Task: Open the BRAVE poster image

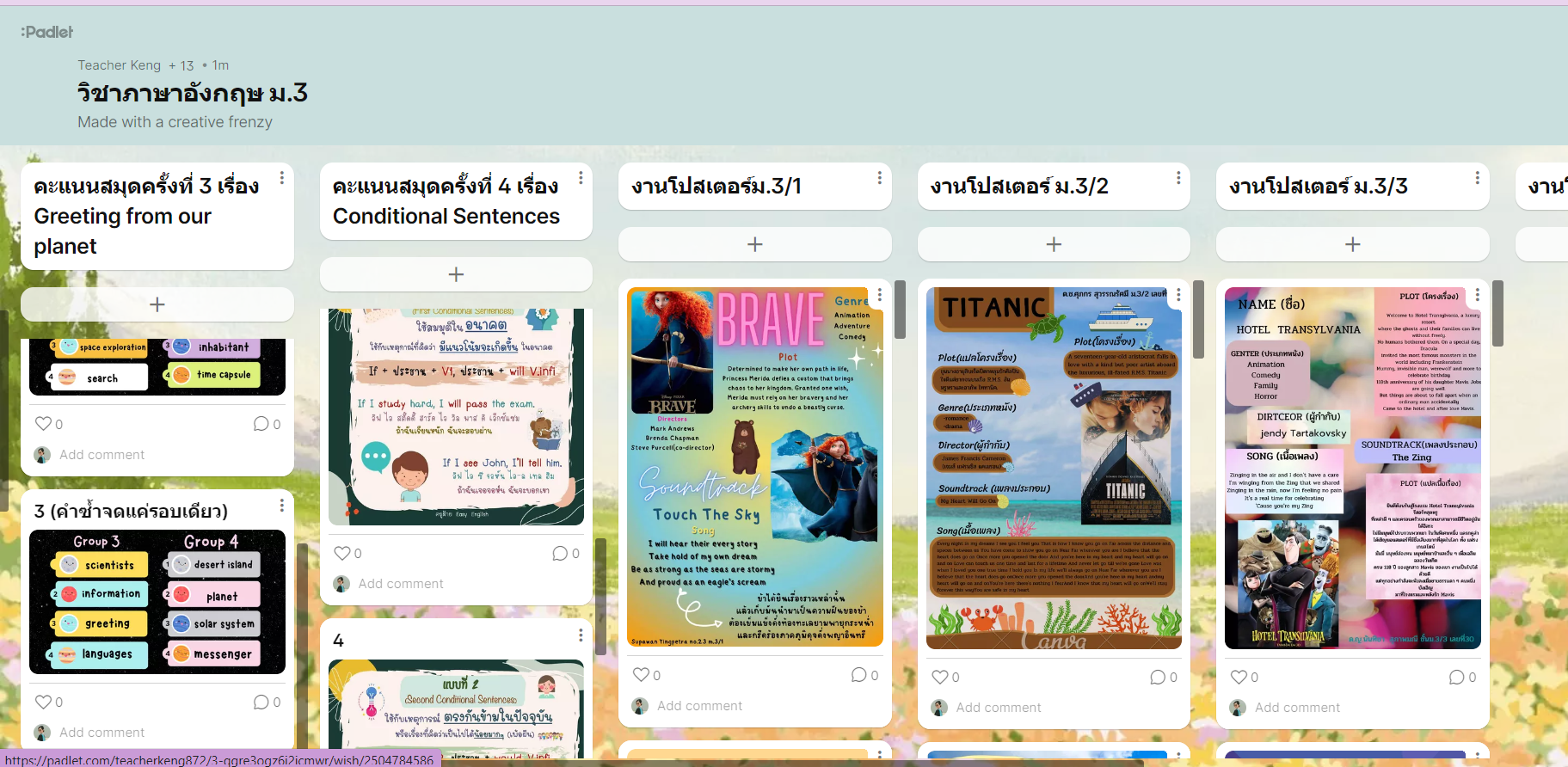Action: coord(755,467)
